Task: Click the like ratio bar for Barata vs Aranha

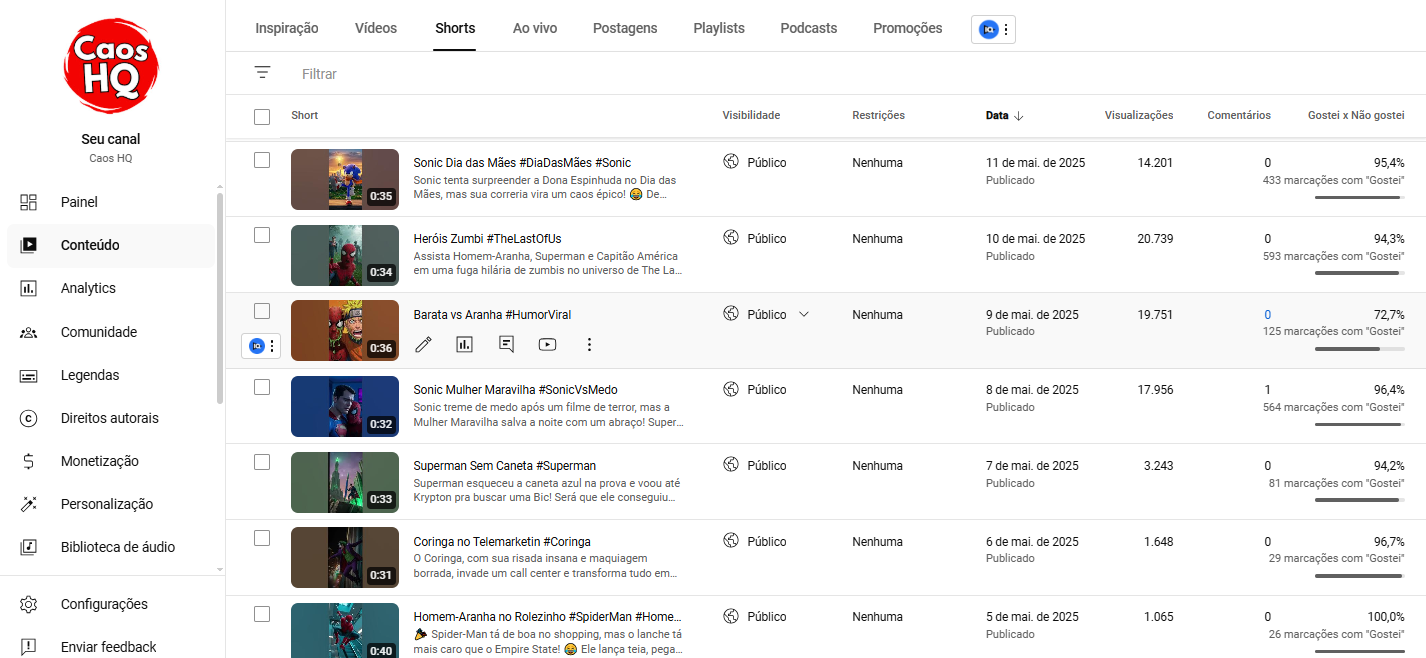Action: pyautogui.click(x=1358, y=349)
